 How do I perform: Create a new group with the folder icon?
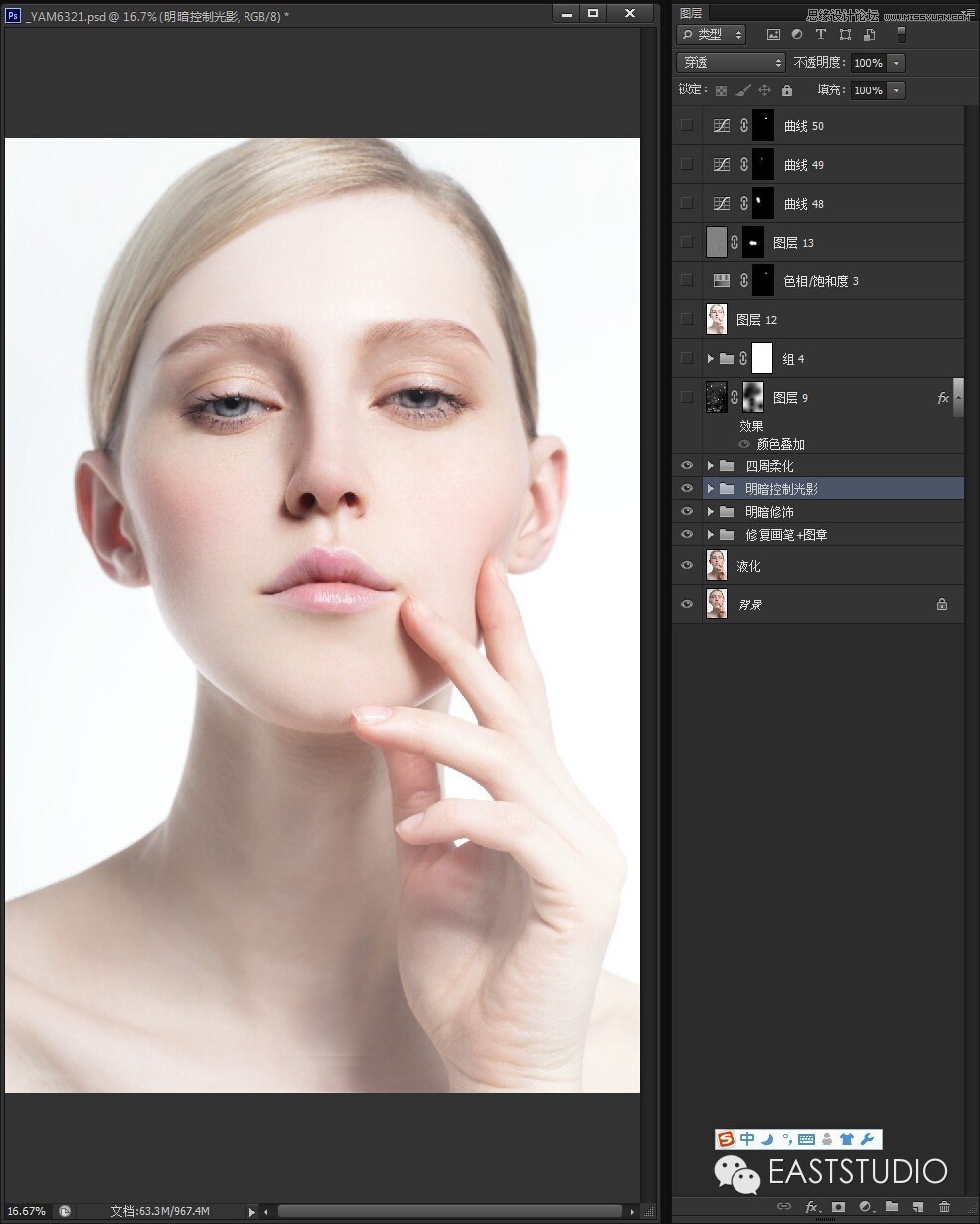(x=892, y=1206)
